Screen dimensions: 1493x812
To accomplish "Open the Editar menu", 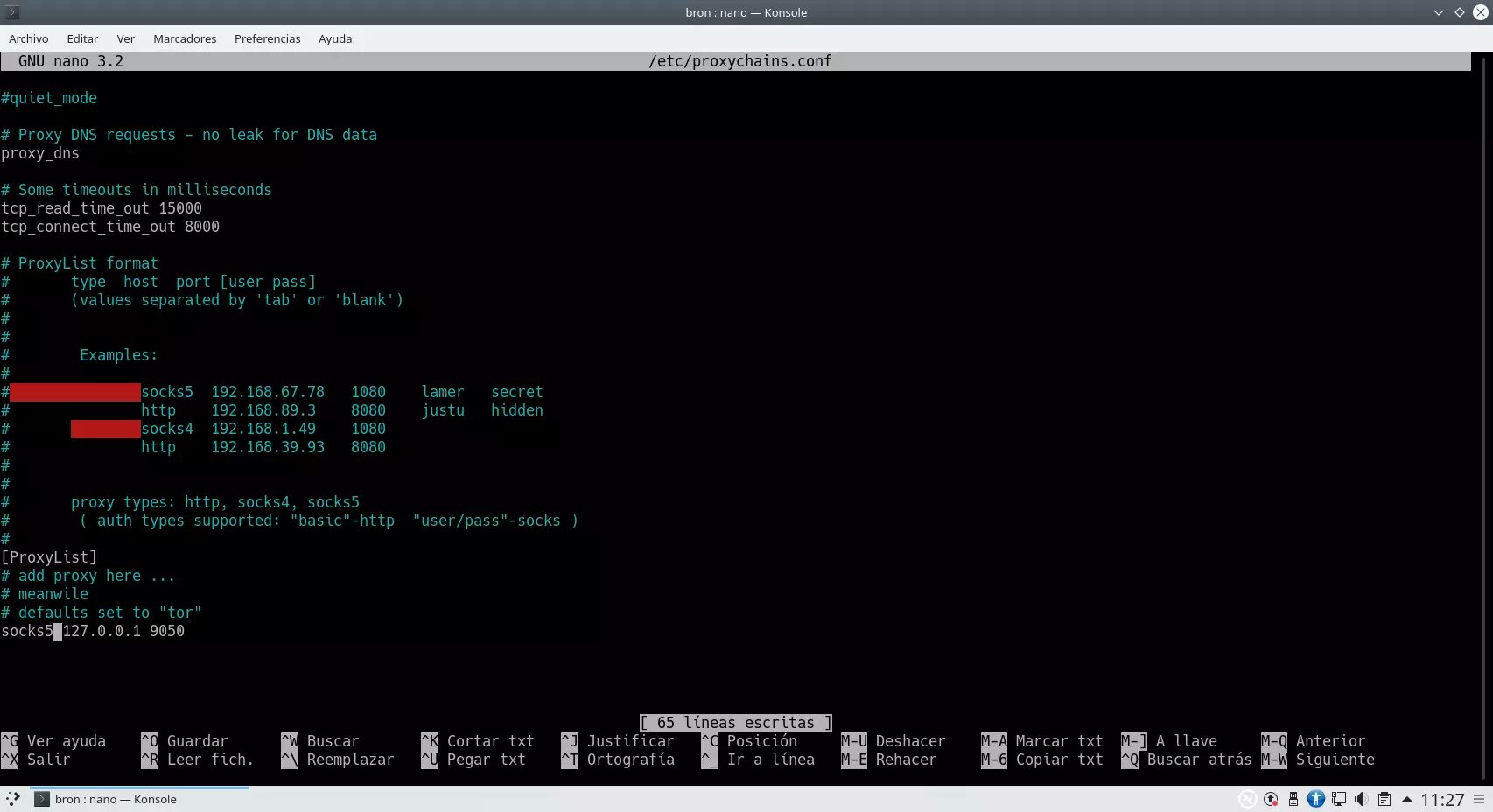I will click(82, 38).
